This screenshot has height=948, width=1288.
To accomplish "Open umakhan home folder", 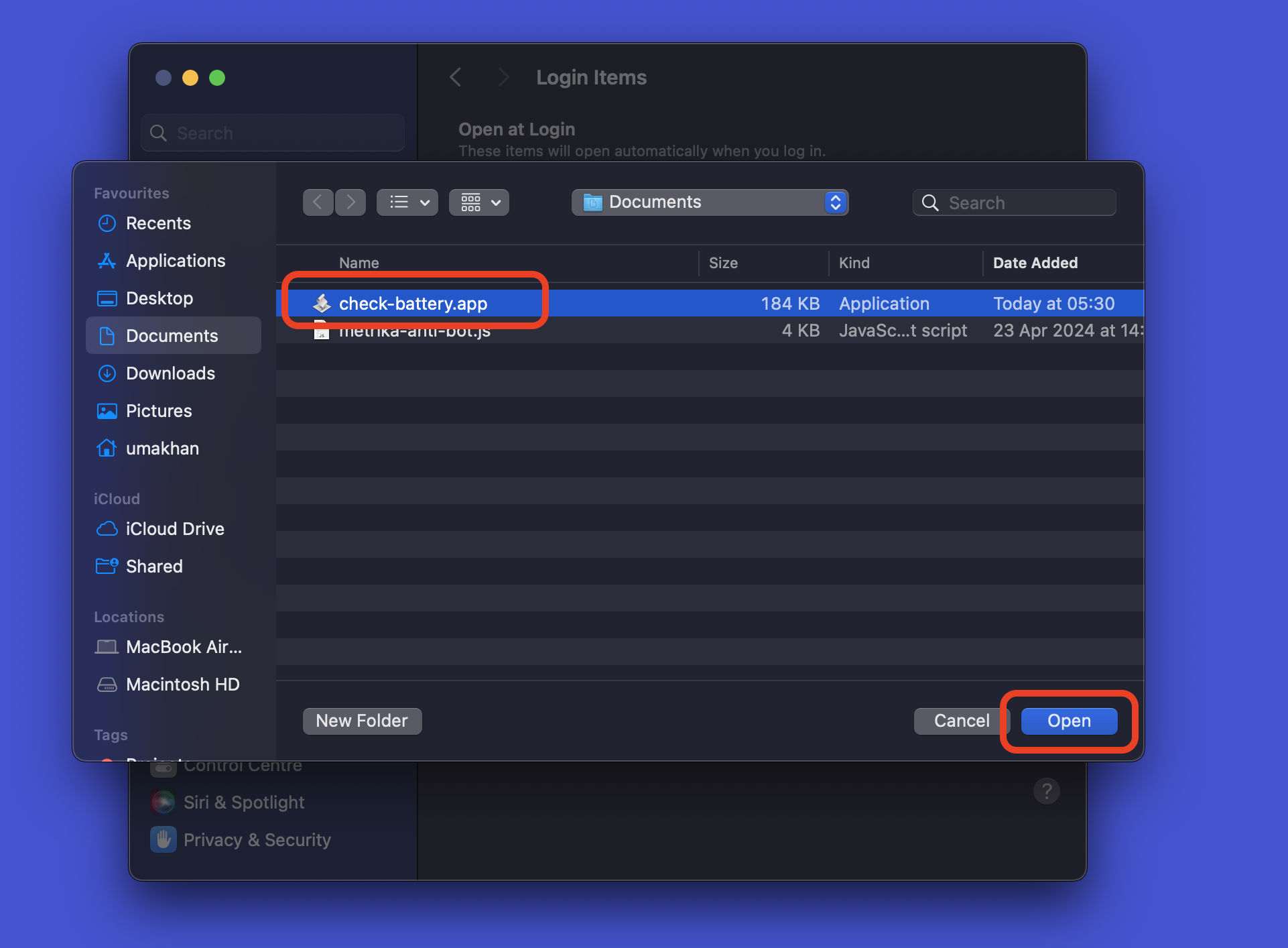I will pos(162,449).
